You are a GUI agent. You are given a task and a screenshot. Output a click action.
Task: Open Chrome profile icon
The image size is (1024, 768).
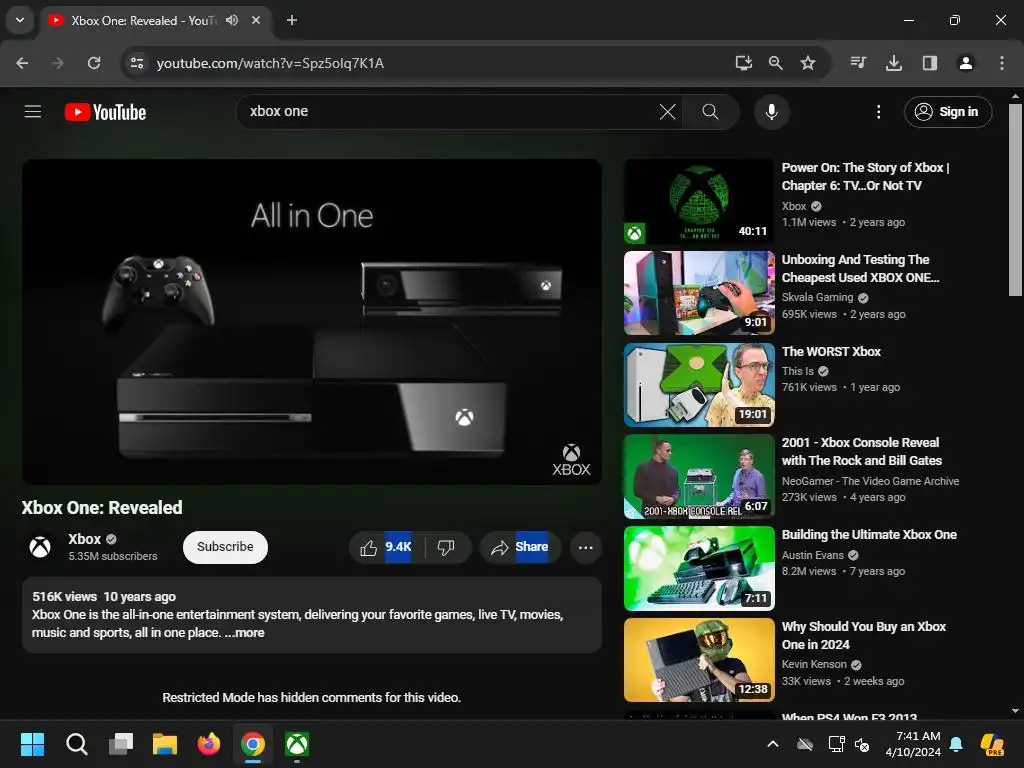[x=965, y=63]
